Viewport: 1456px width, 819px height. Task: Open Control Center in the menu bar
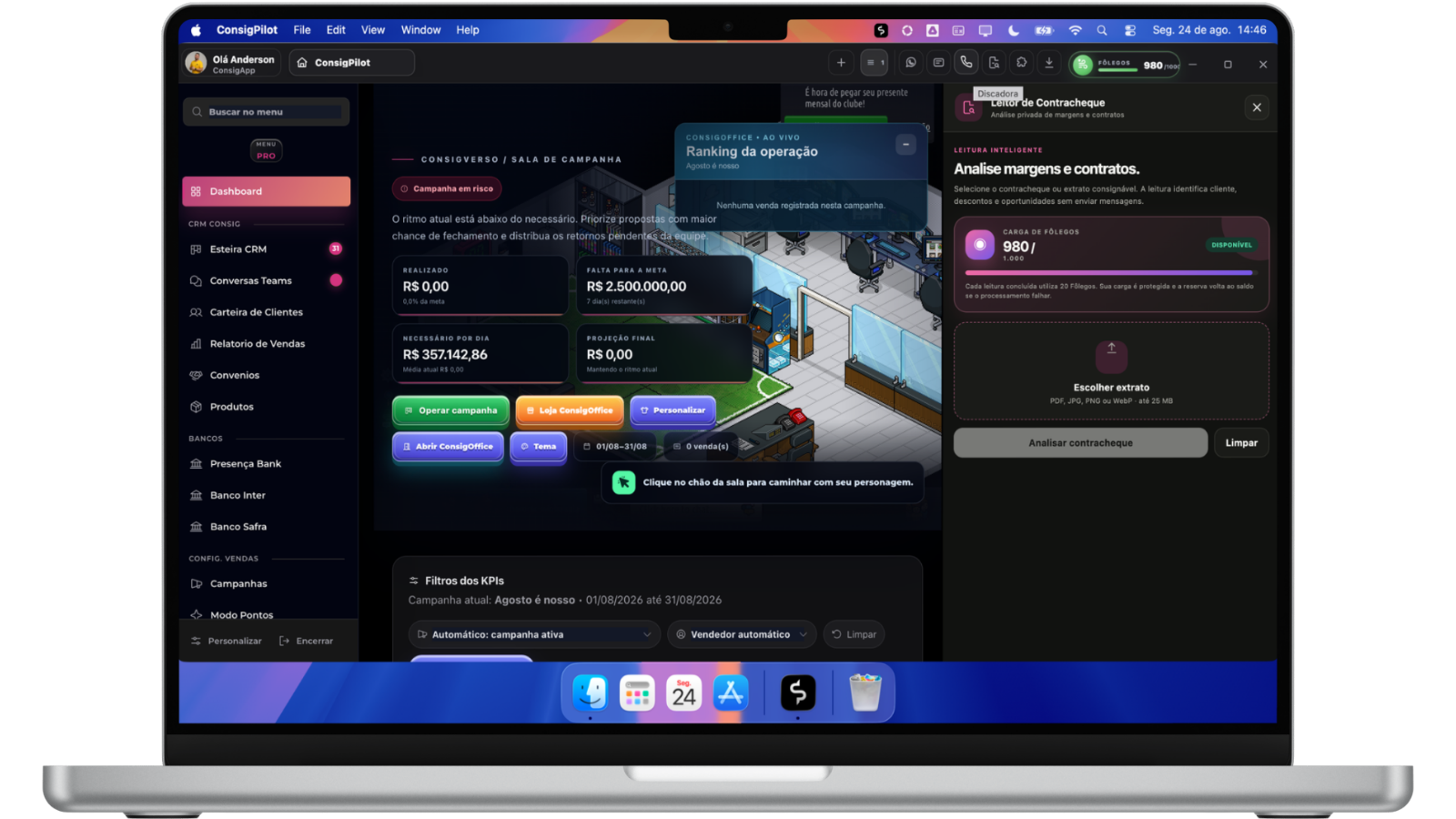coord(1130,30)
